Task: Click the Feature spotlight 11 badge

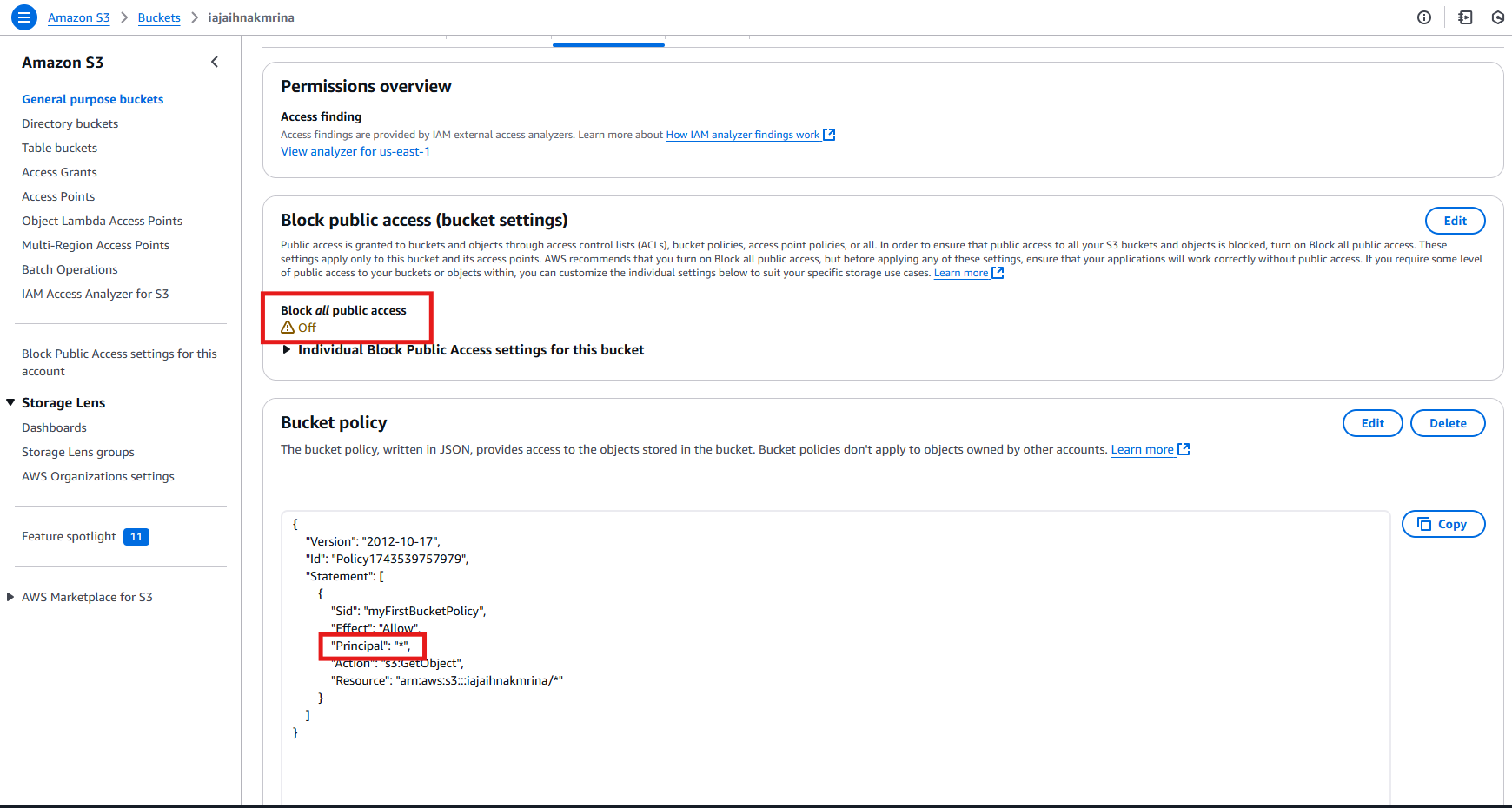Action: [x=136, y=537]
